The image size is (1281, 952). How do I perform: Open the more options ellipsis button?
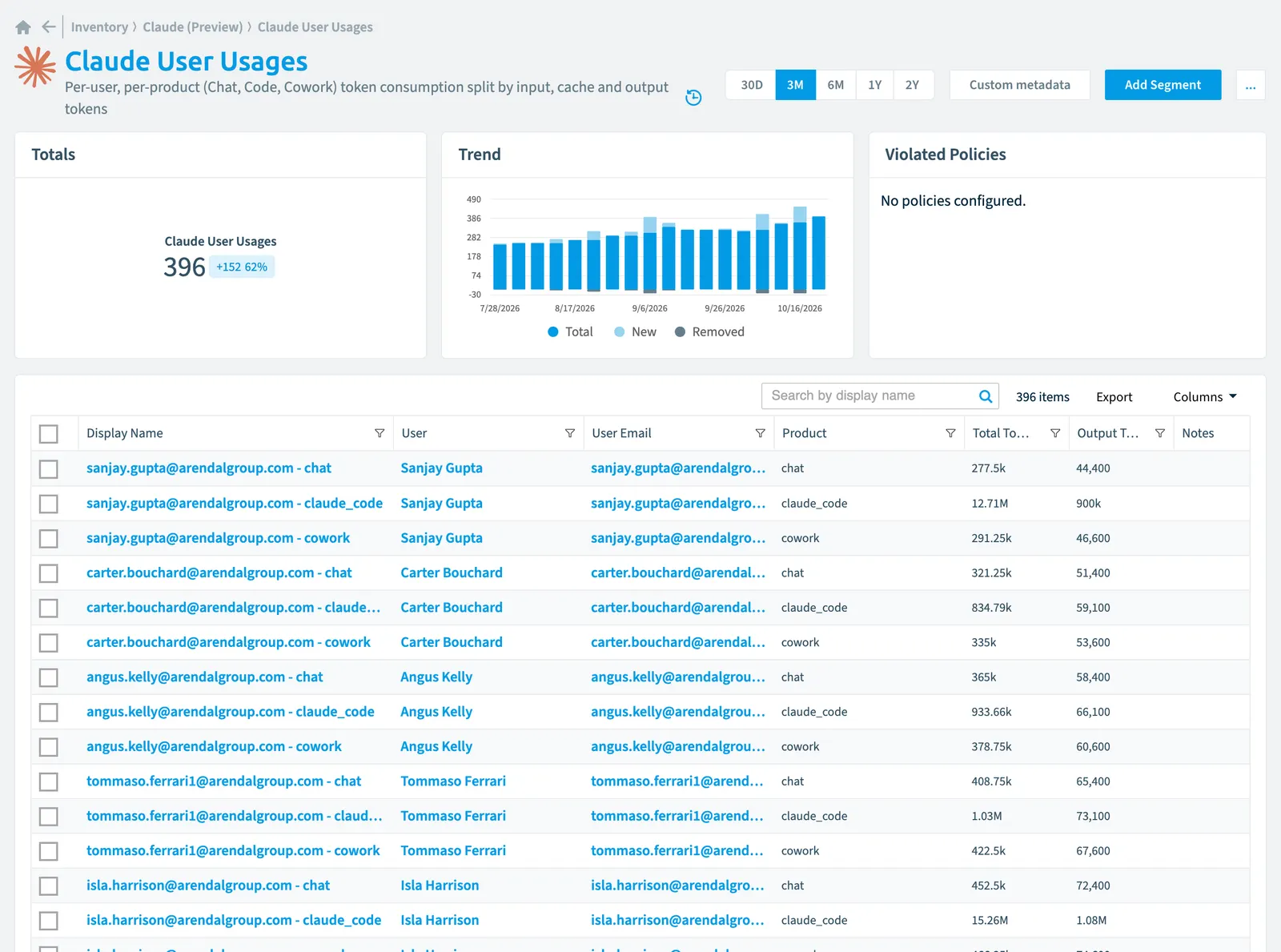point(1251,85)
